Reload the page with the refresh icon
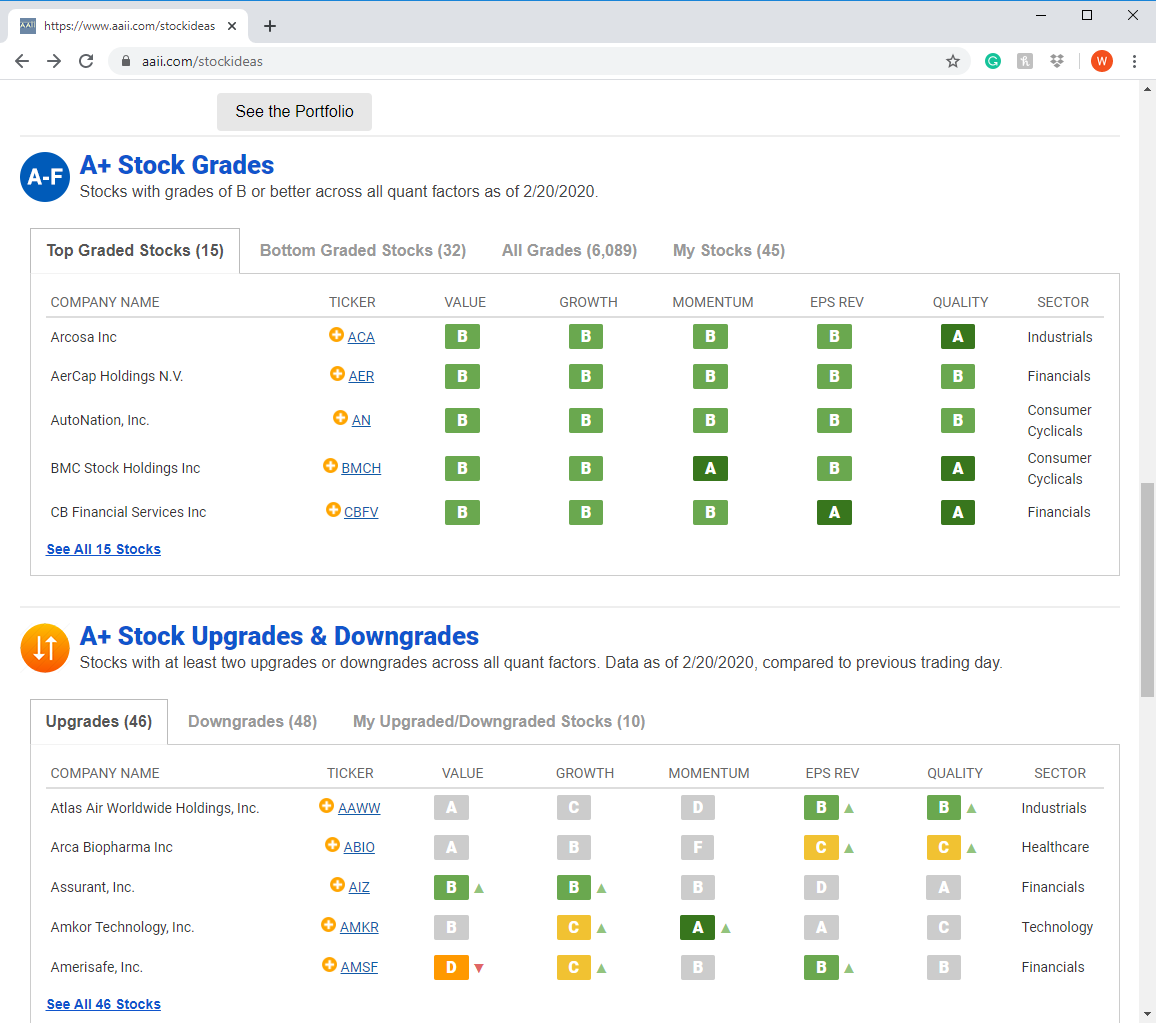This screenshot has width=1156, height=1023. pos(86,61)
